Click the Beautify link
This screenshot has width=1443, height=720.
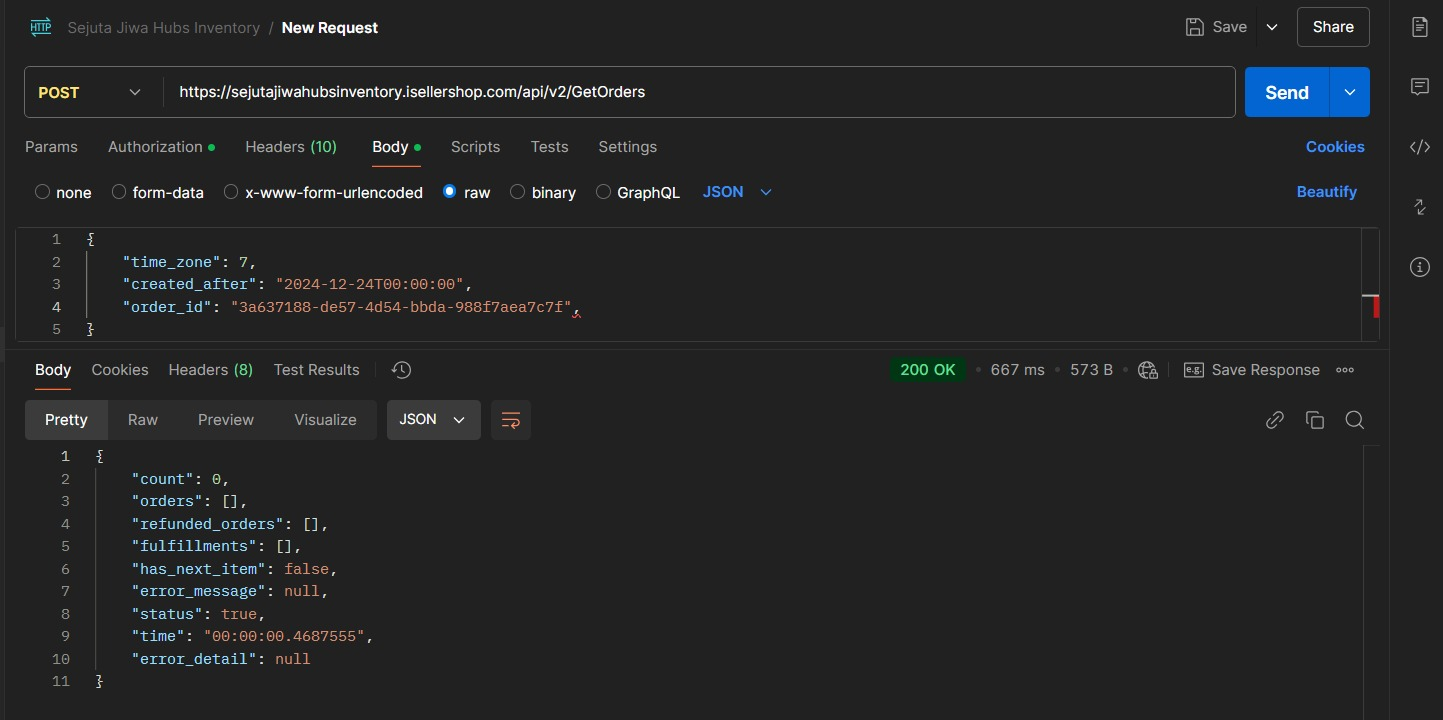click(x=1326, y=192)
